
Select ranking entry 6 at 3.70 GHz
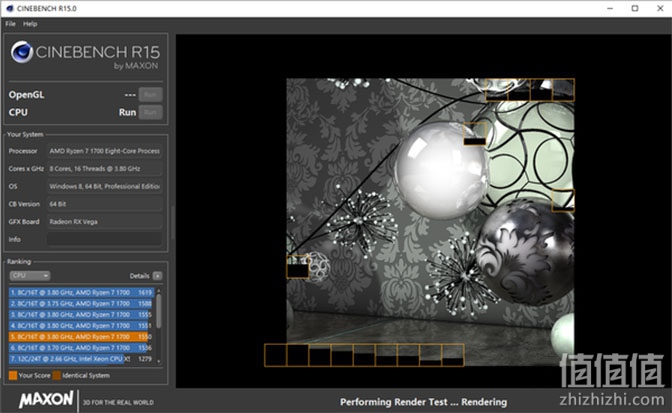[x=81, y=348]
